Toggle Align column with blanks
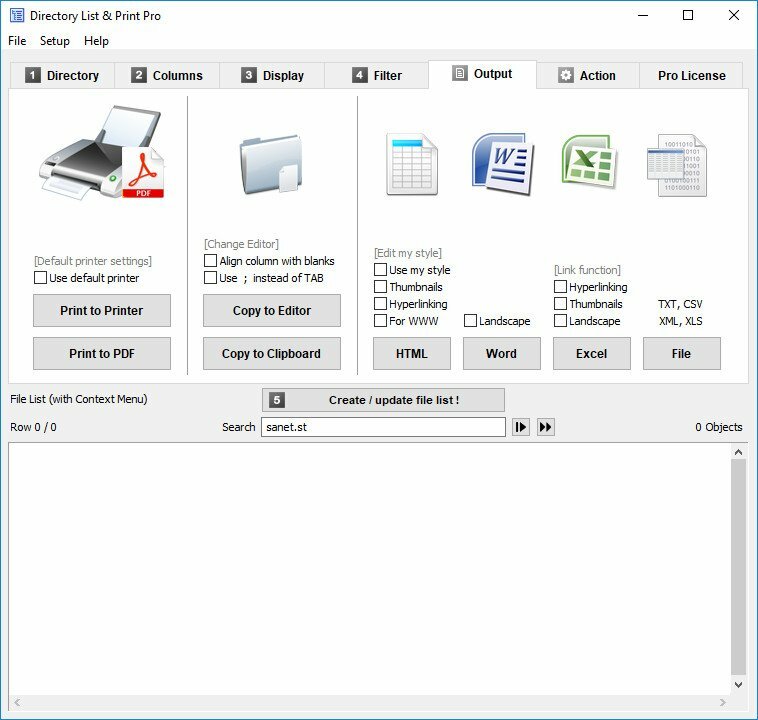The width and height of the screenshot is (758, 720). coord(211,261)
